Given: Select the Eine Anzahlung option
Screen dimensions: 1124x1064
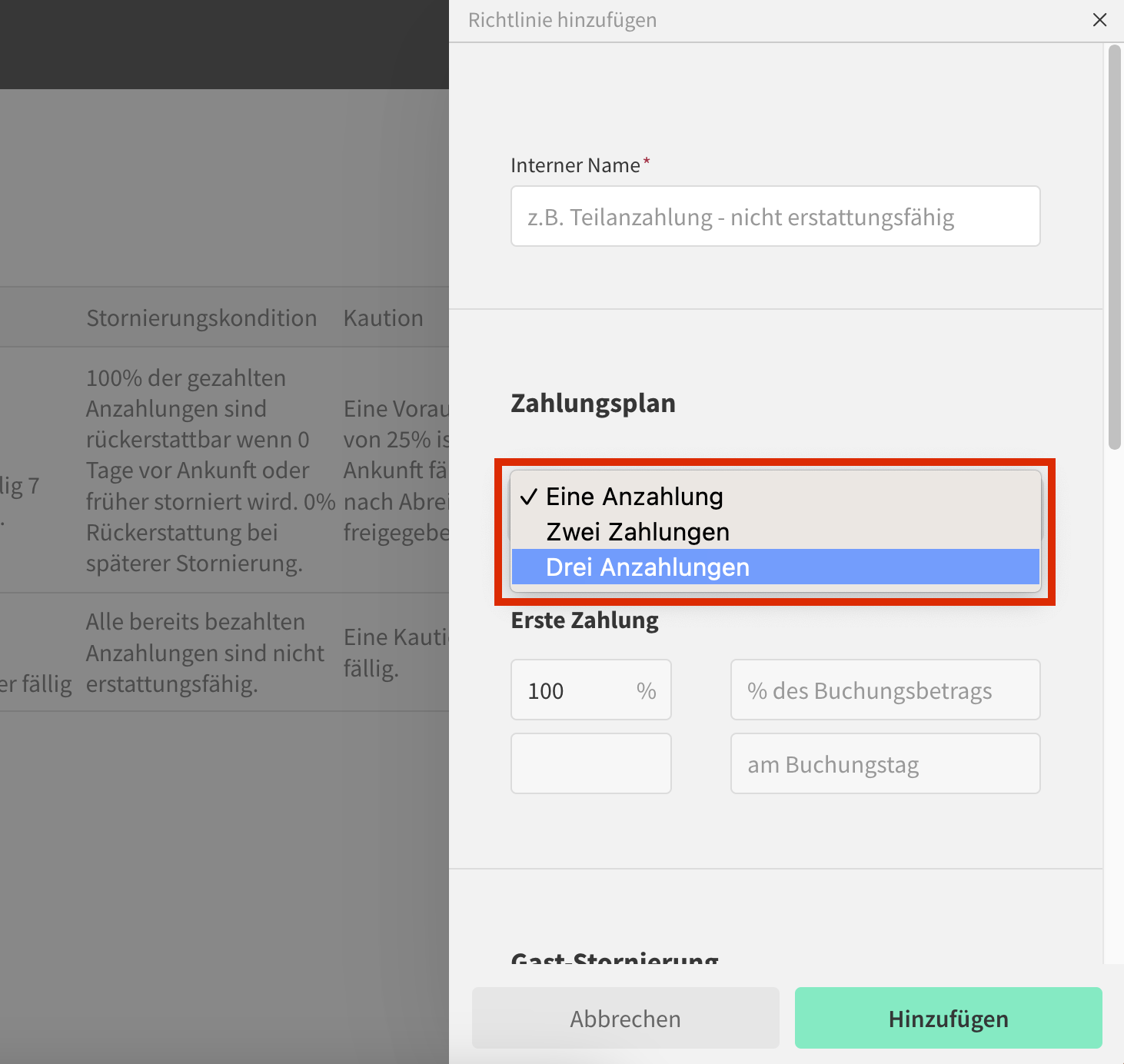Looking at the screenshot, I should (x=634, y=497).
